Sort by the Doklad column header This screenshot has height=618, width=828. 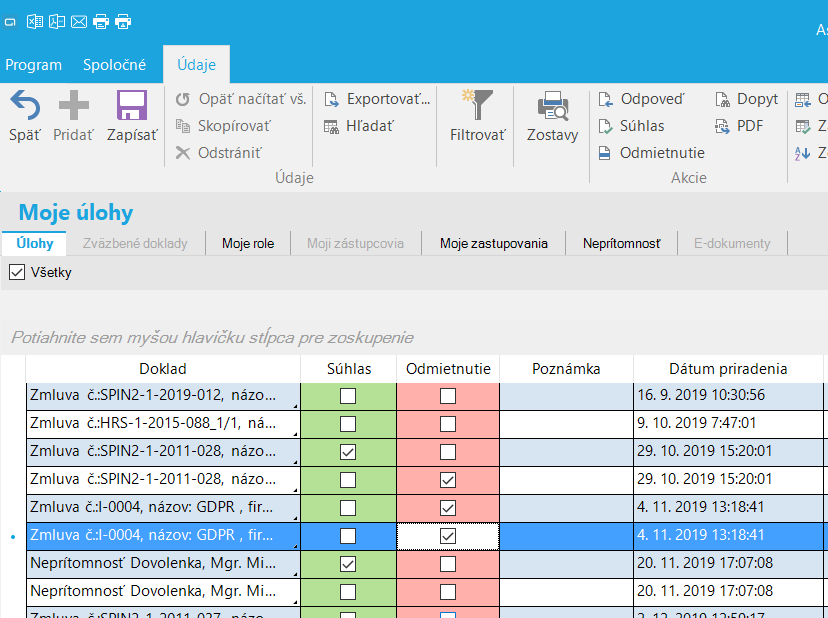pos(163,369)
